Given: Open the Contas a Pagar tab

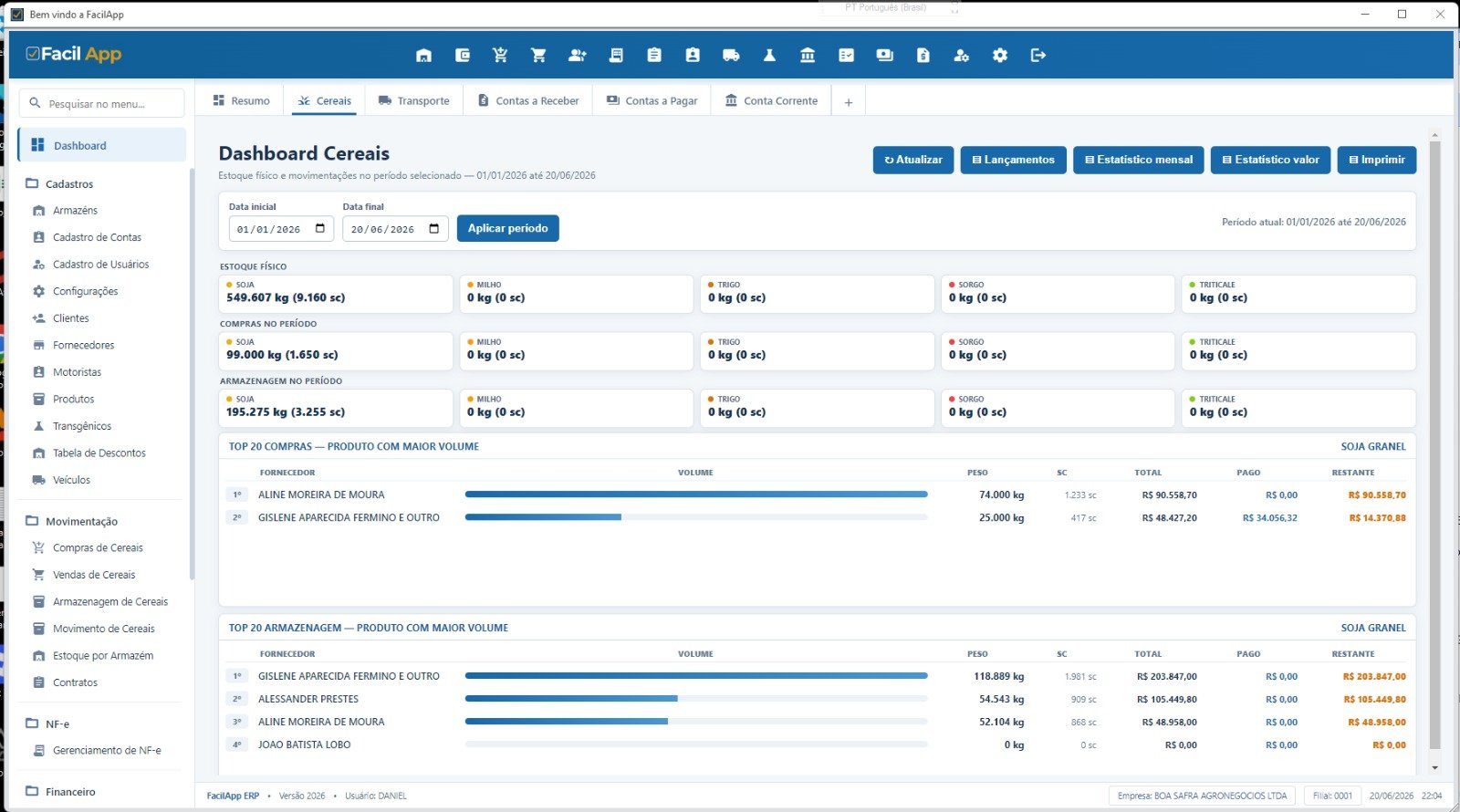Looking at the screenshot, I should (652, 101).
